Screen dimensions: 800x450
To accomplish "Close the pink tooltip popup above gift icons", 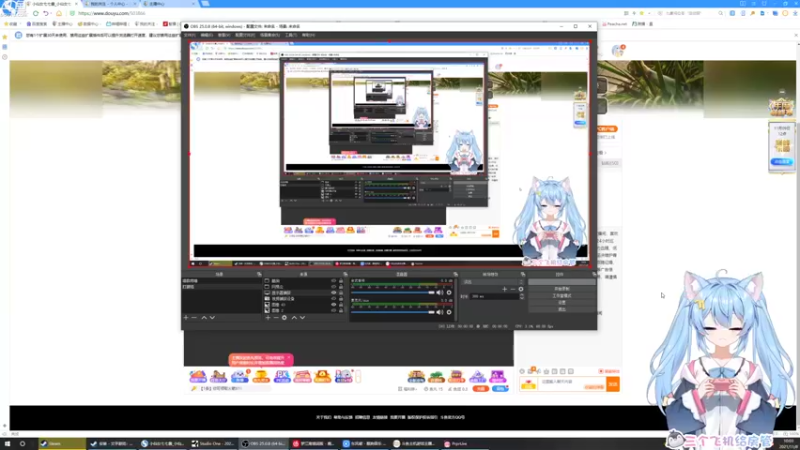I will tap(289, 358).
